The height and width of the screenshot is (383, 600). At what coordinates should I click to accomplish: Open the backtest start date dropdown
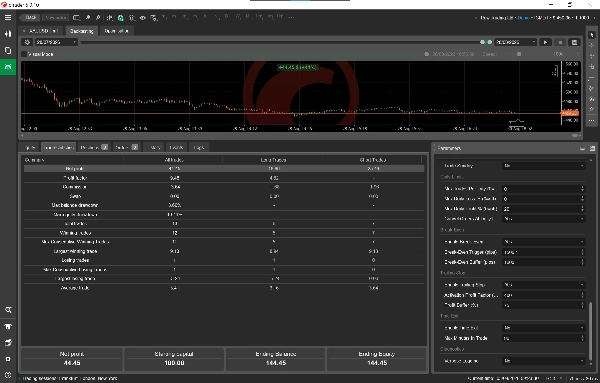pos(56,42)
